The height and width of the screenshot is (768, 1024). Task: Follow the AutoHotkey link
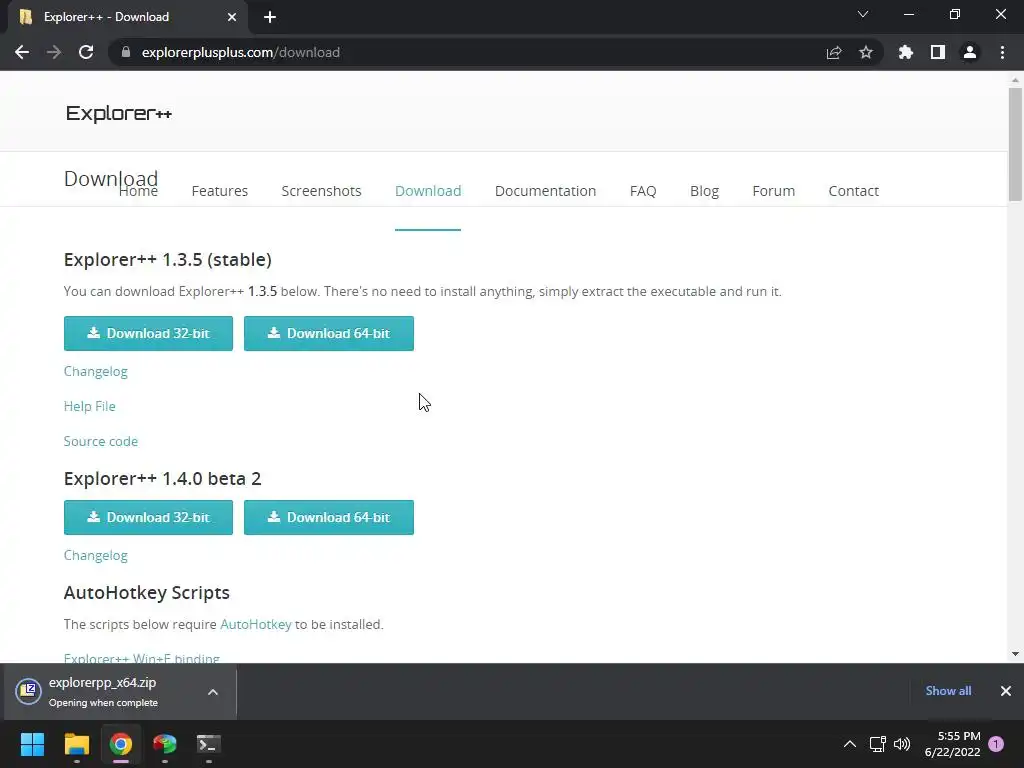(255, 624)
